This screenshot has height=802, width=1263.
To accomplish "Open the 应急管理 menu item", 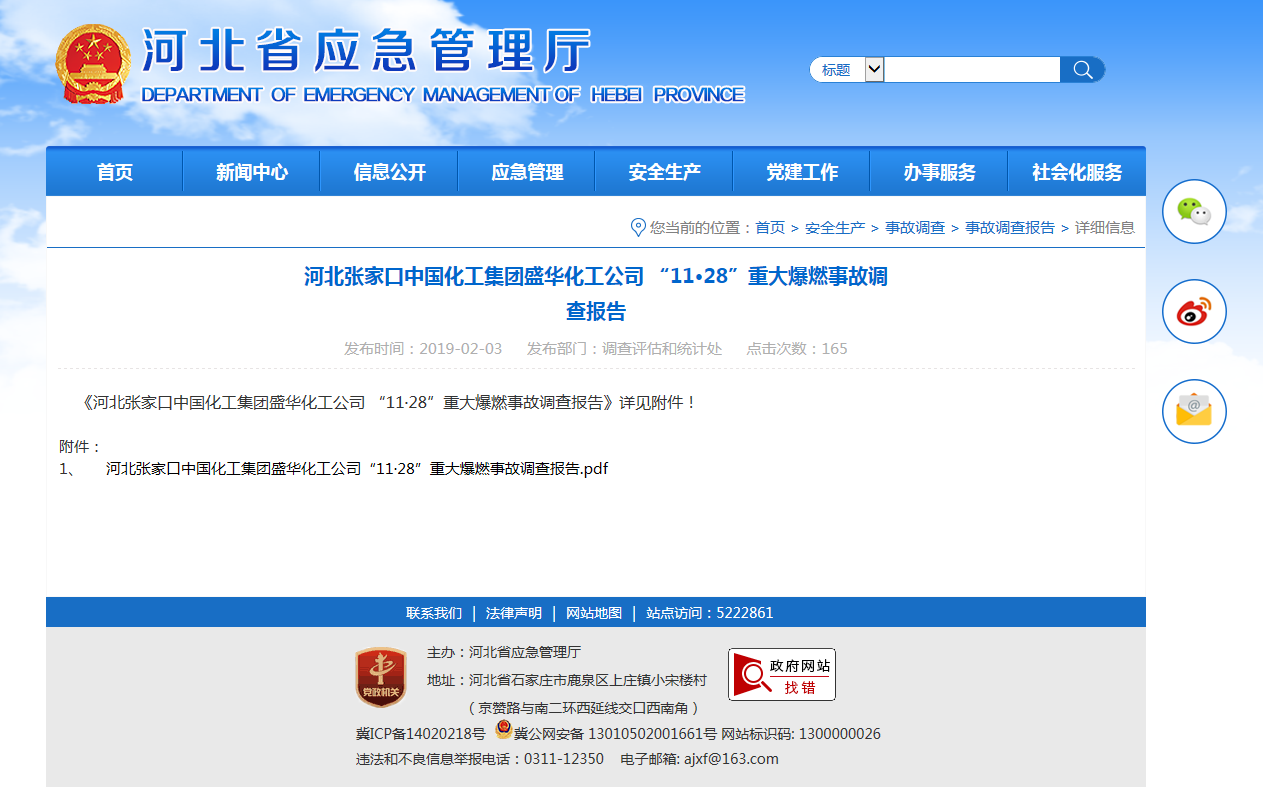I will tap(527, 172).
